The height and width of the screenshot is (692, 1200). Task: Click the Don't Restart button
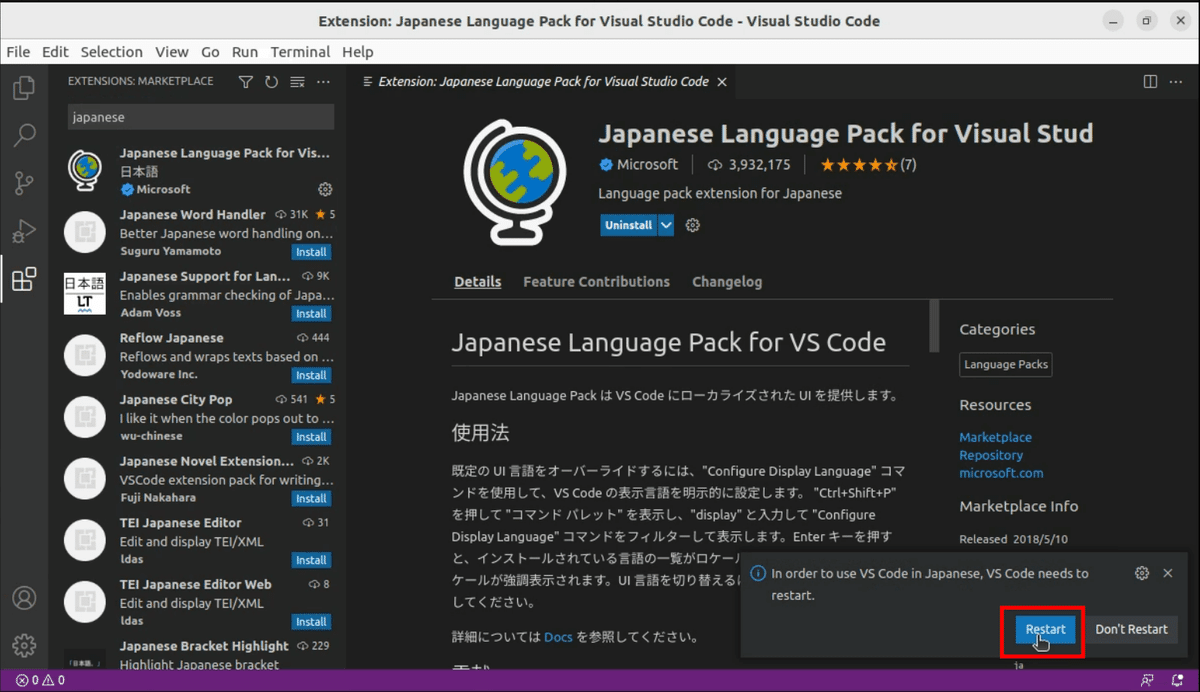(1131, 629)
